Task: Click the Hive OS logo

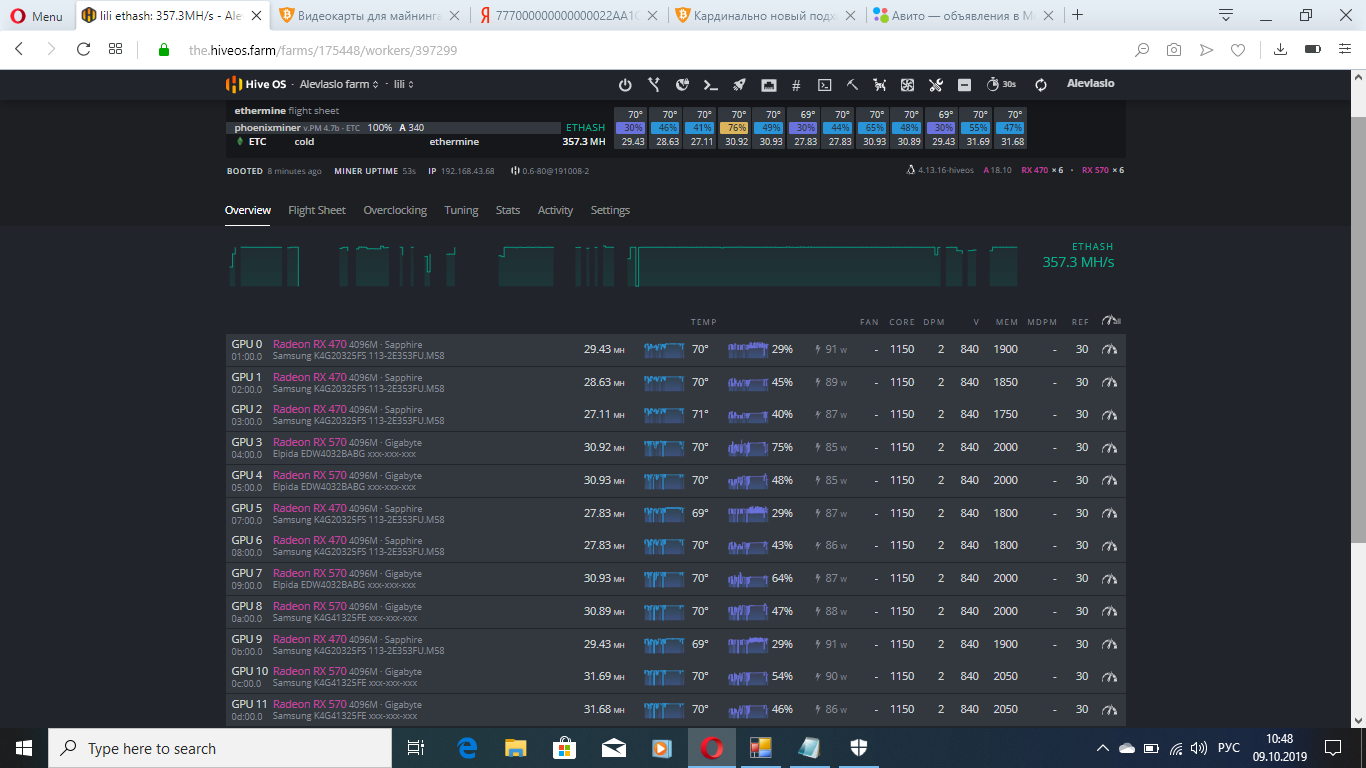Action: pos(256,84)
